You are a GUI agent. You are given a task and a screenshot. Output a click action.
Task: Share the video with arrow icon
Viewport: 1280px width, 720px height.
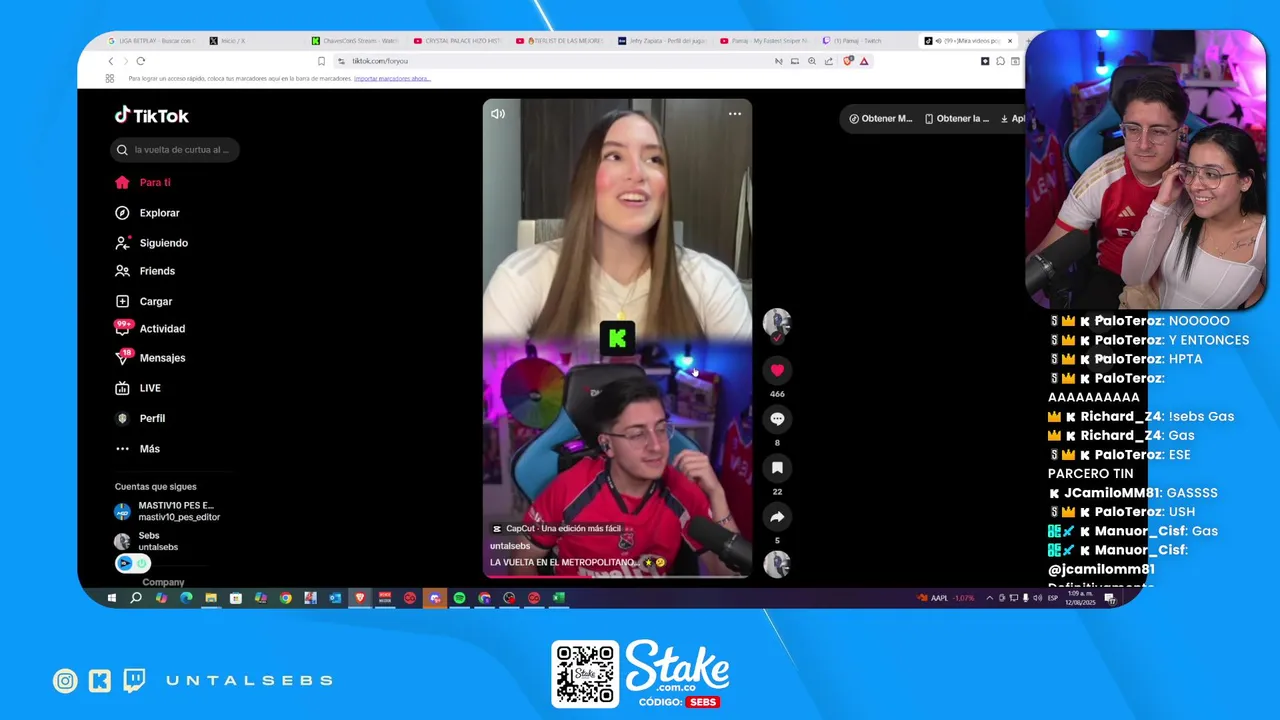pyautogui.click(x=777, y=517)
